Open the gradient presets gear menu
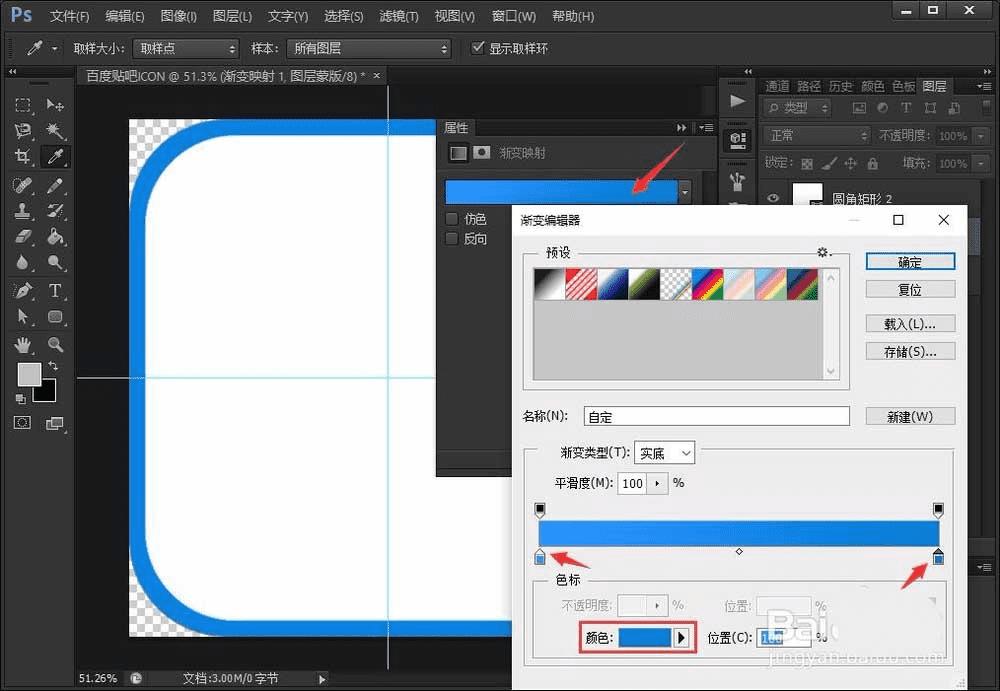This screenshot has width=1000, height=691. pos(823,253)
